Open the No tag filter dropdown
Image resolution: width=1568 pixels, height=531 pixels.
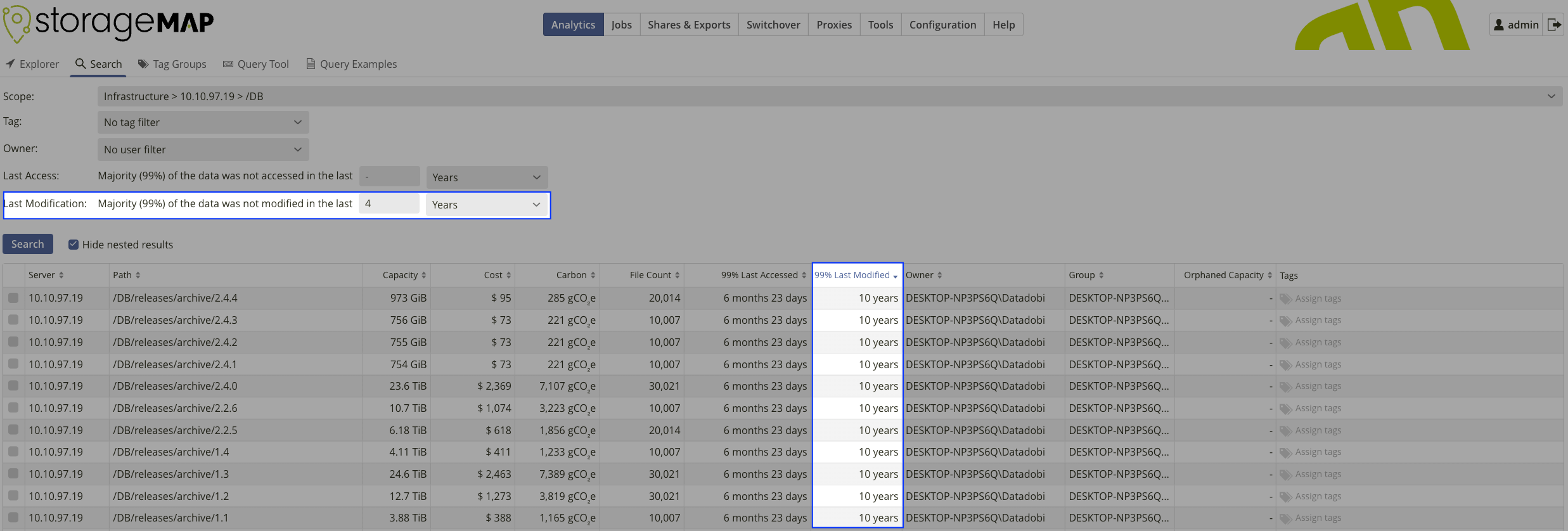203,122
